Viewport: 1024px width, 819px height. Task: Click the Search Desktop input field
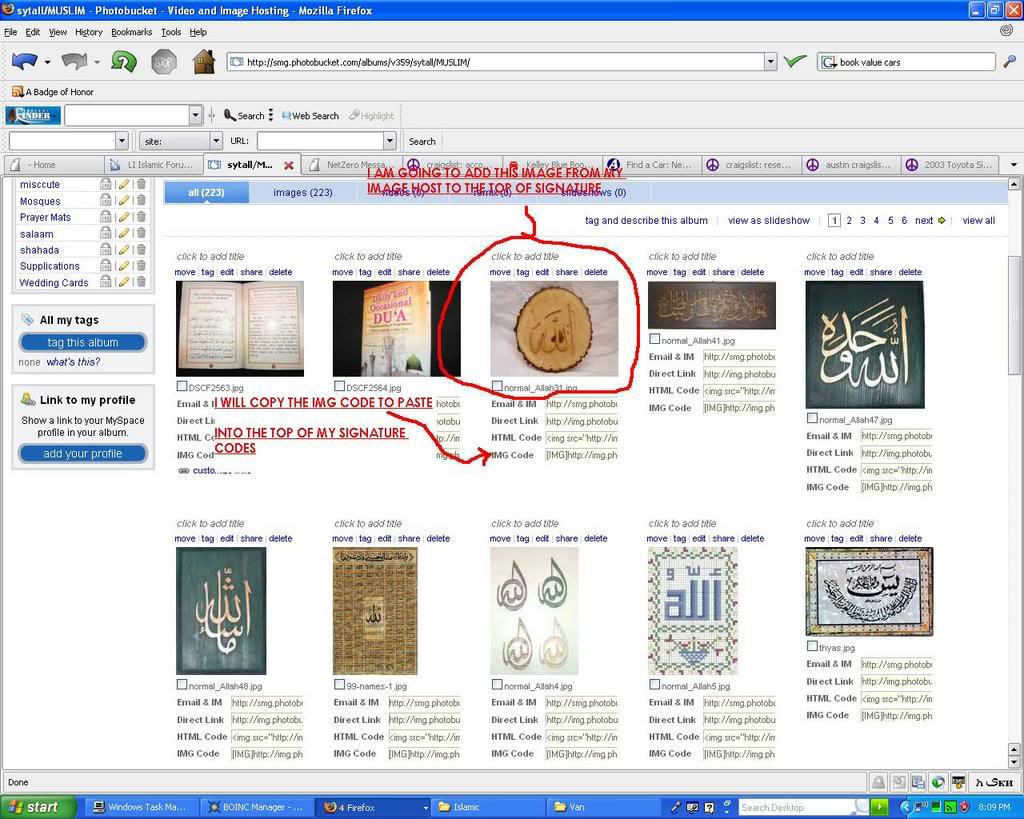coord(803,807)
